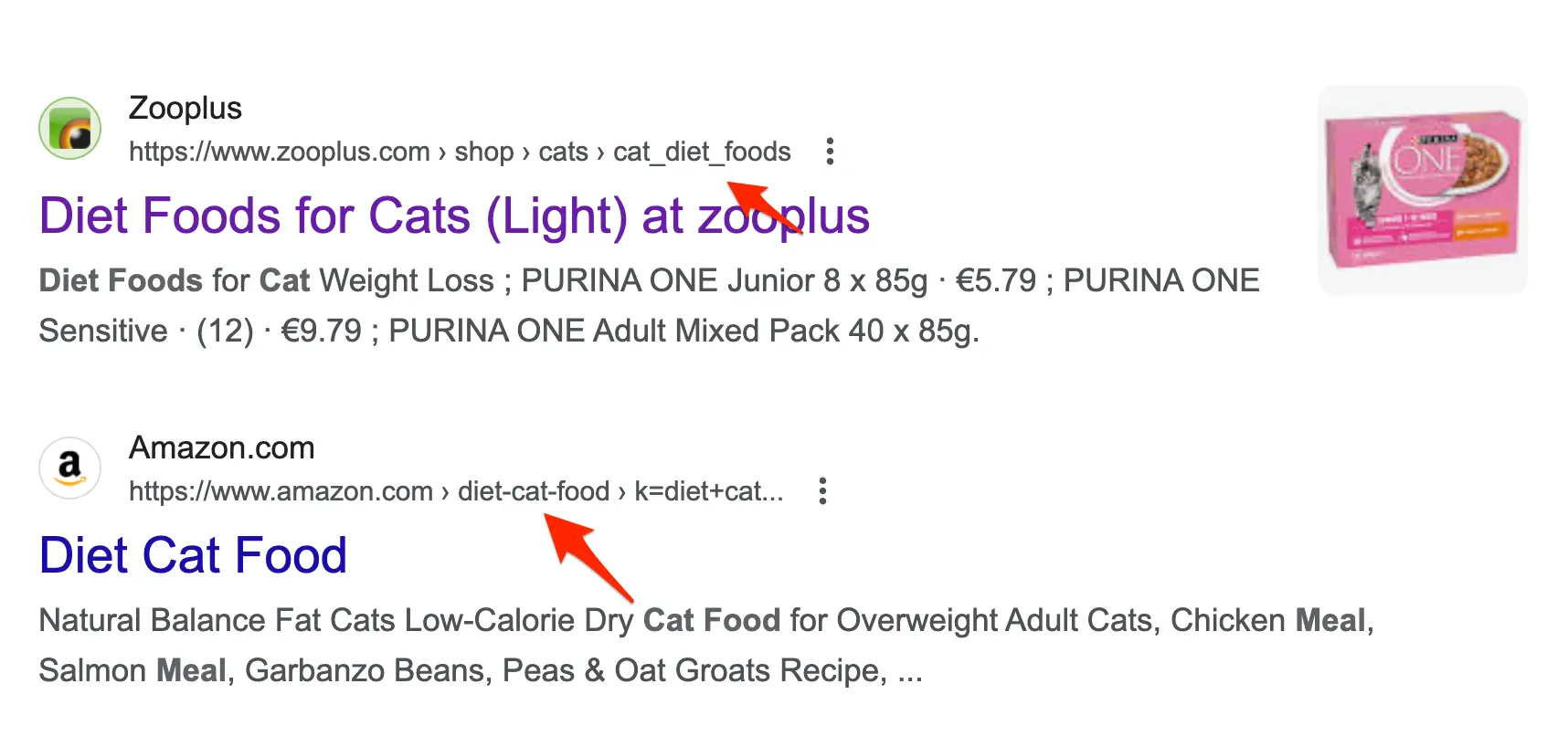Click the "cat_diet_foods" breadcrumb segment
This screenshot has width=1568, height=747.
pyautogui.click(x=701, y=152)
